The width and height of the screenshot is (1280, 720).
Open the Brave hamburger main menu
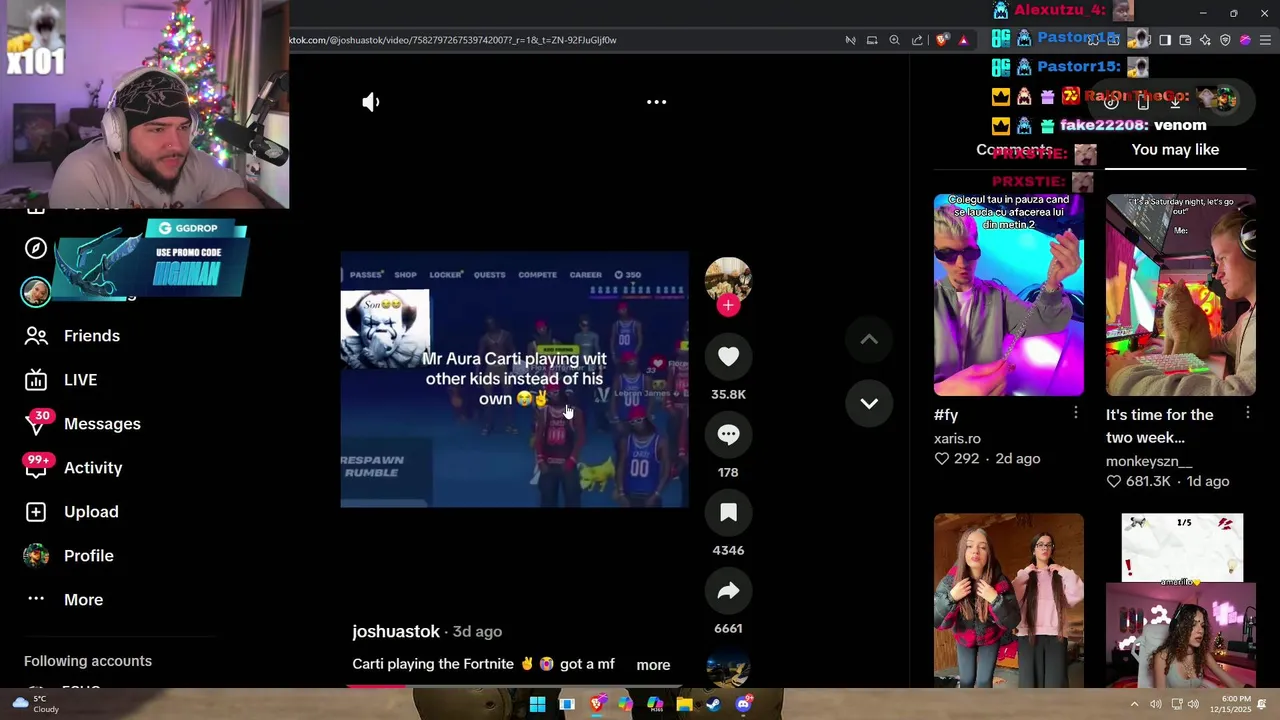[1265, 40]
